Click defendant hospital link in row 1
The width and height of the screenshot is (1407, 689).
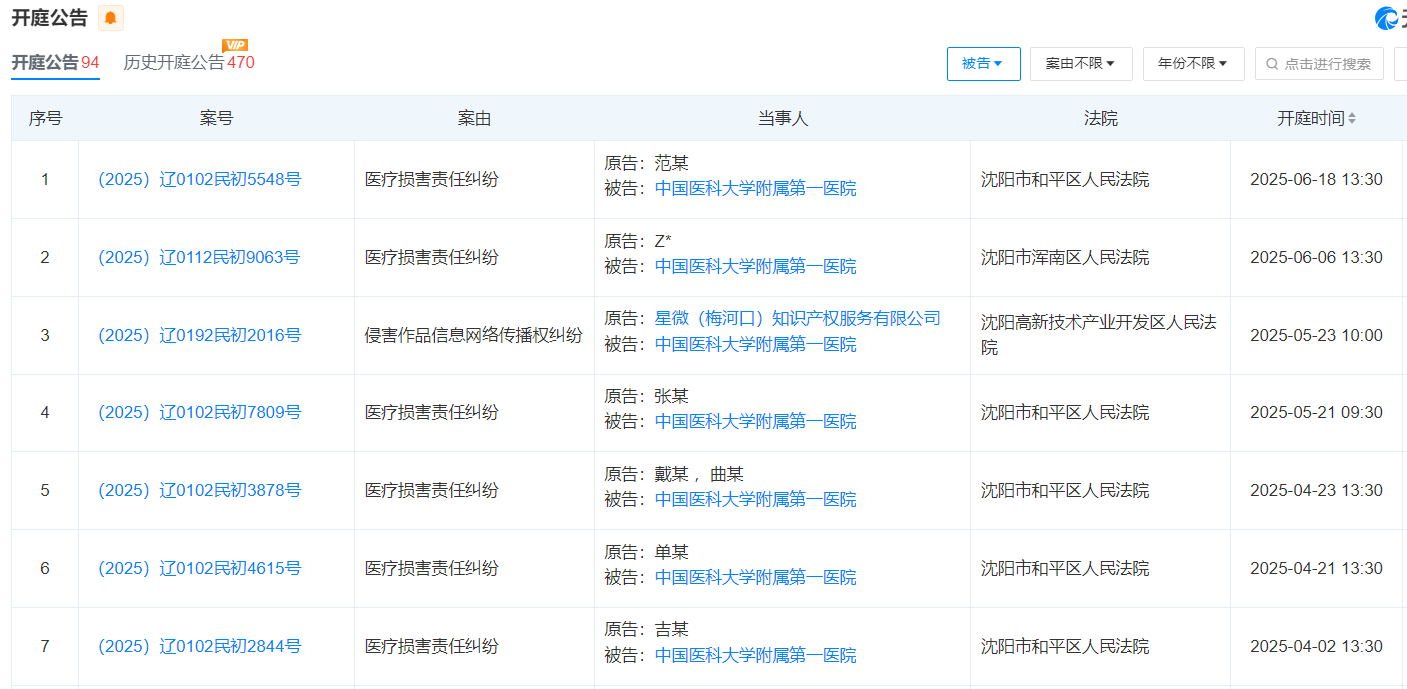pos(755,189)
